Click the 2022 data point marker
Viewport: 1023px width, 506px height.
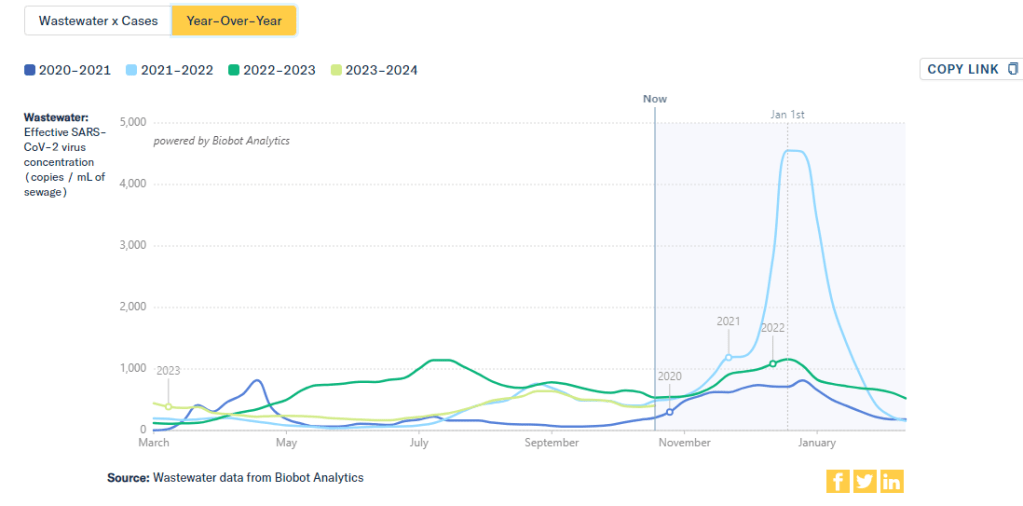tap(773, 363)
